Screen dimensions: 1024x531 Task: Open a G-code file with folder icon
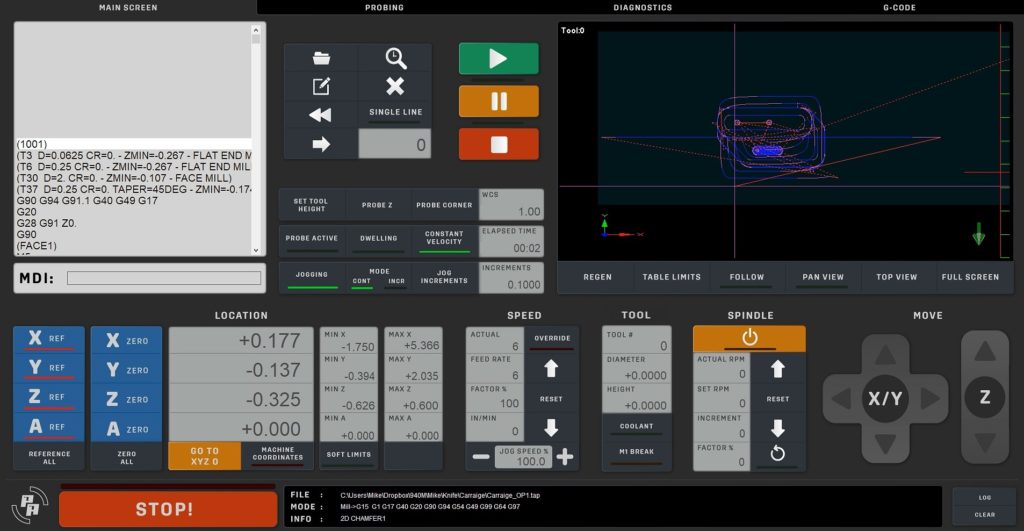coord(321,58)
